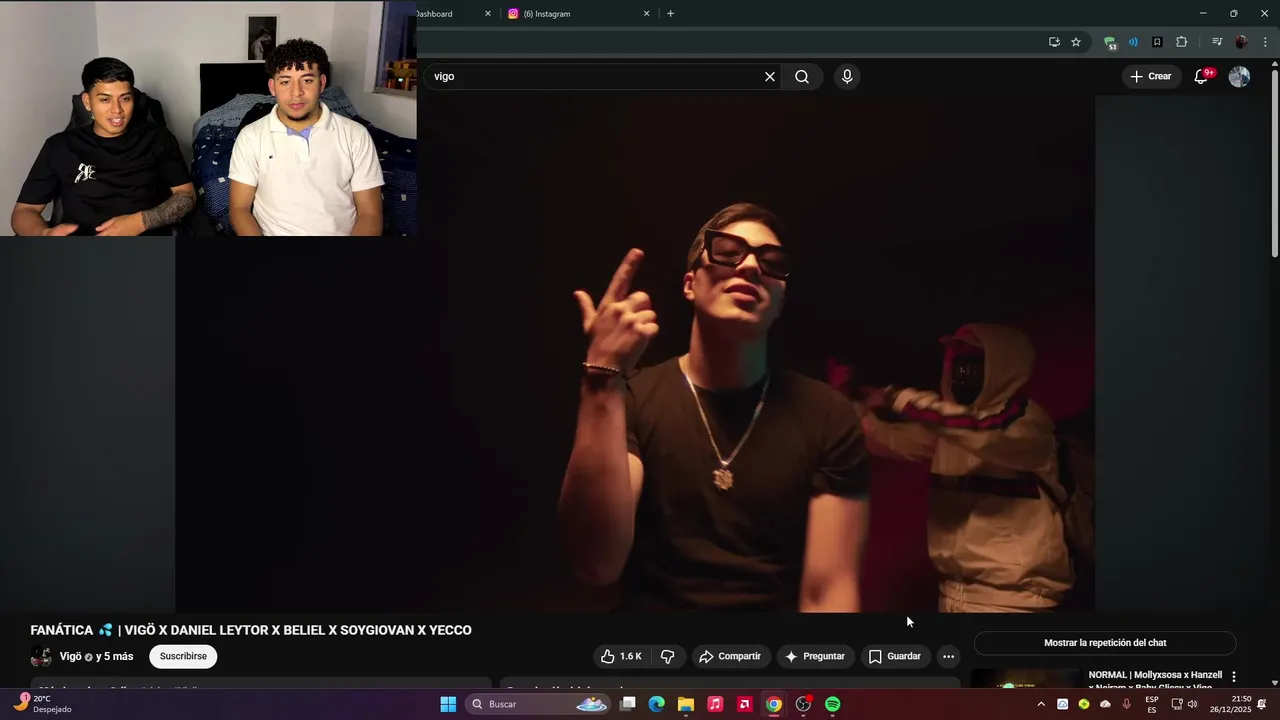The height and width of the screenshot is (720, 1280).
Task: Show the chat replay panel
Action: pyautogui.click(x=1105, y=643)
